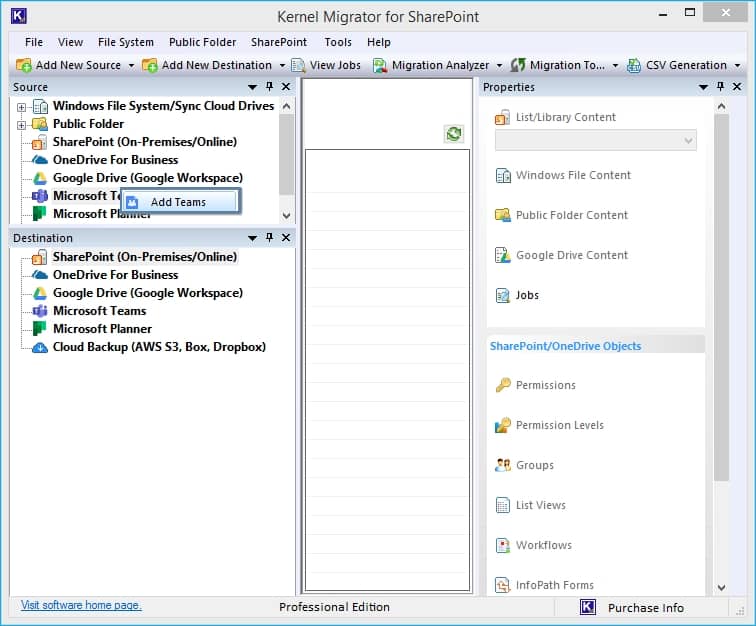
Task: Click the Cloud Backup icon in Destination
Action: 40,347
